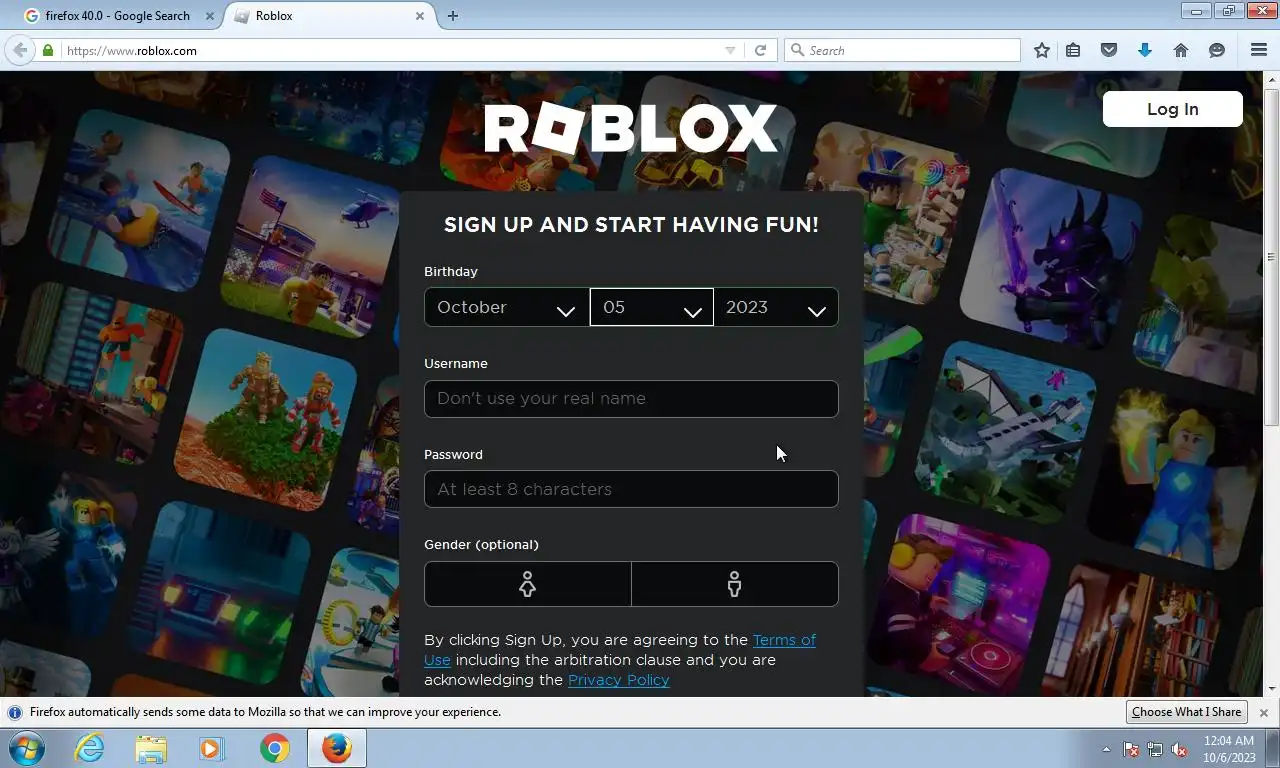Open the birthday month dropdown
This screenshot has width=1280, height=768.
(507, 307)
